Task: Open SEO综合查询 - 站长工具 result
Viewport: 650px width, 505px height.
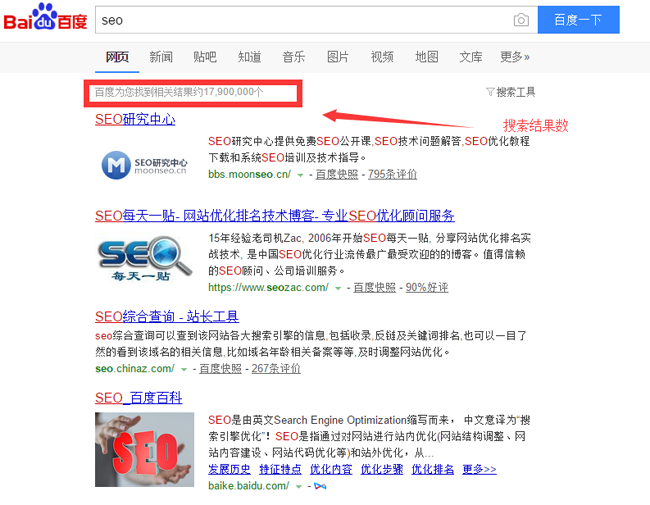Action: pos(167,317)
